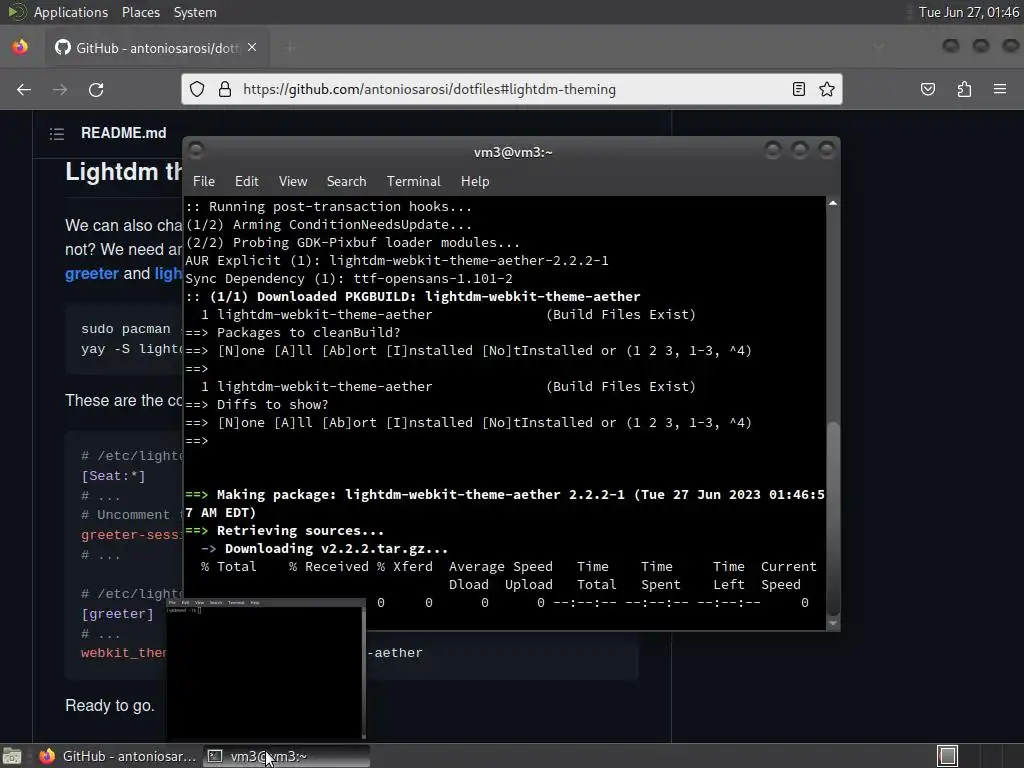Open Pocket save icon in Firefox toolbar
Viewport: 1024px width, 768px height.
tap(928, 89)
